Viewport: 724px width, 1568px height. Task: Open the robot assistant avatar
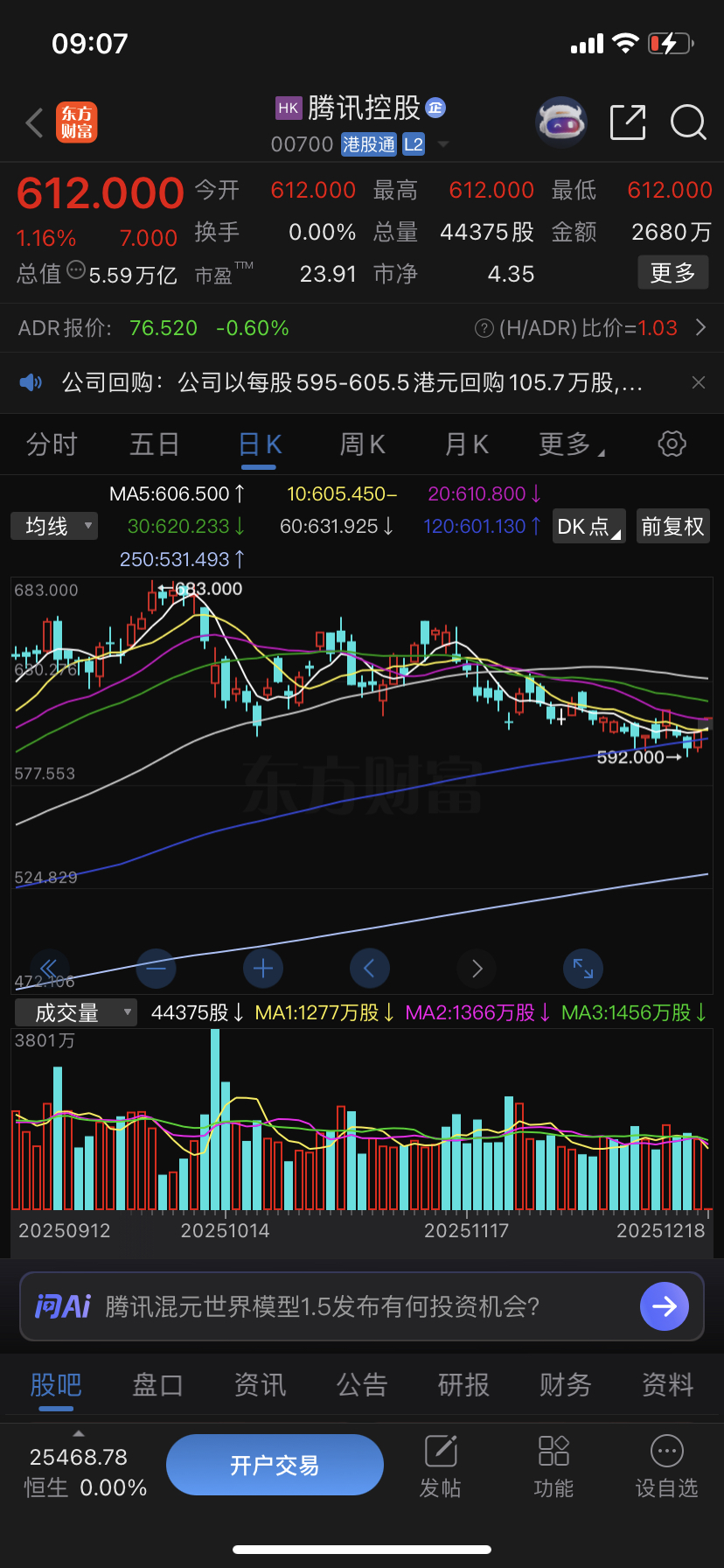point(560,122)
